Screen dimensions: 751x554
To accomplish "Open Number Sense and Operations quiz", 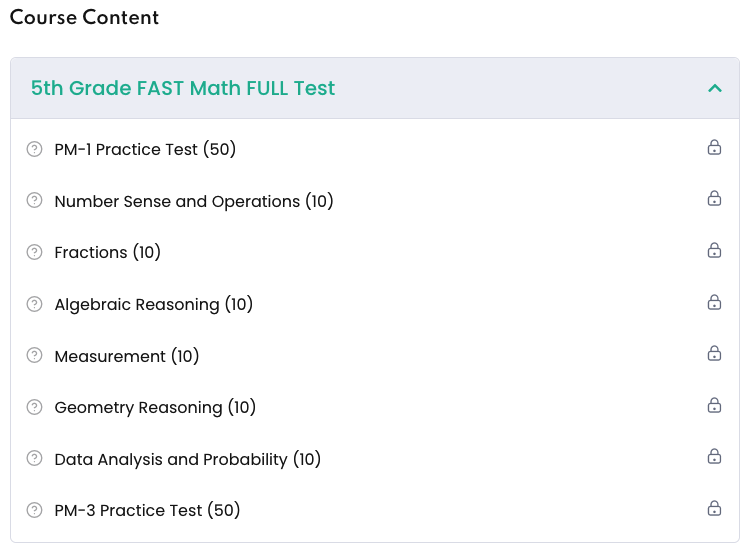I will point(194,201).
